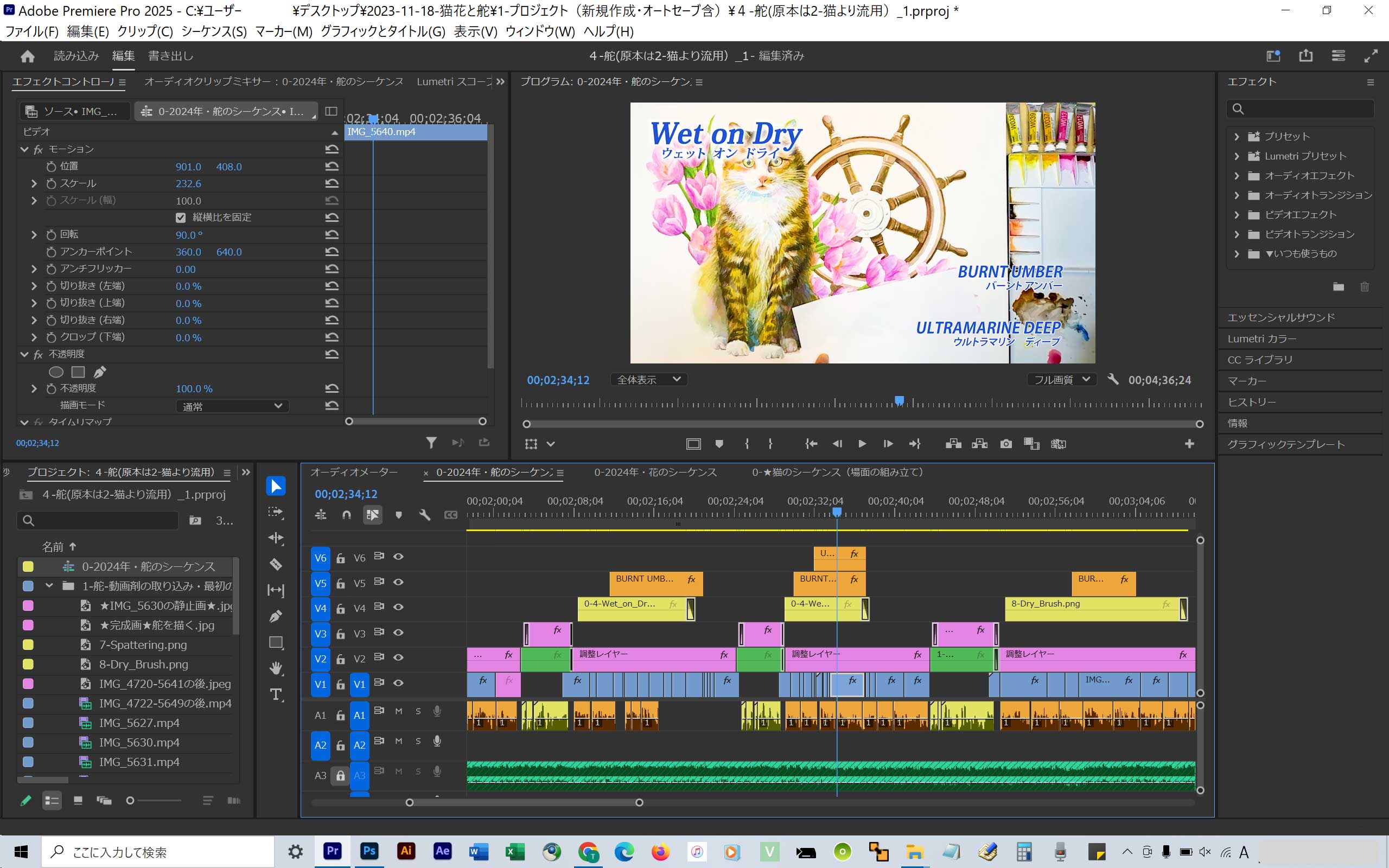Open the クリップ(C) menu
This screenshot has width=1389, height=868.
tap(145, 31)
